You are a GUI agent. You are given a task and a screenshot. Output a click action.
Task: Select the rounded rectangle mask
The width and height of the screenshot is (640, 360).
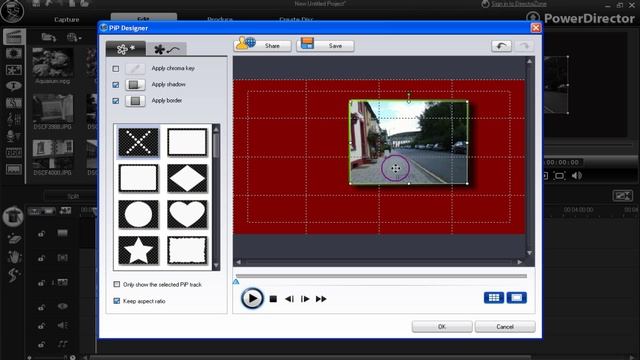pyautogui.click(x=138, y=178)
